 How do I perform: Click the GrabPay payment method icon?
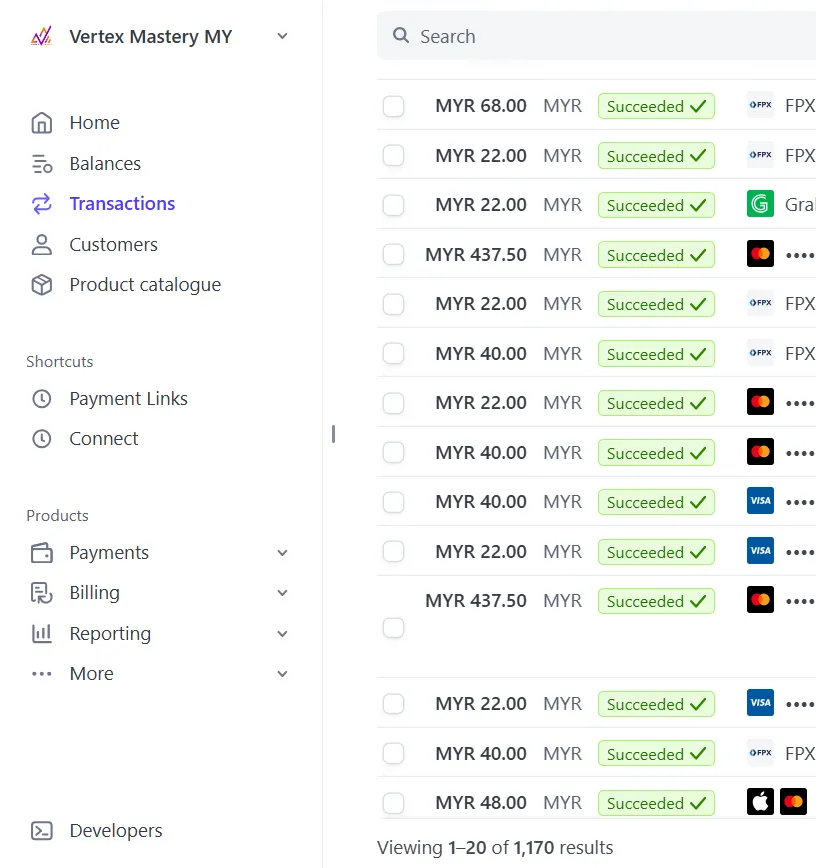click(x=760, y=205)
